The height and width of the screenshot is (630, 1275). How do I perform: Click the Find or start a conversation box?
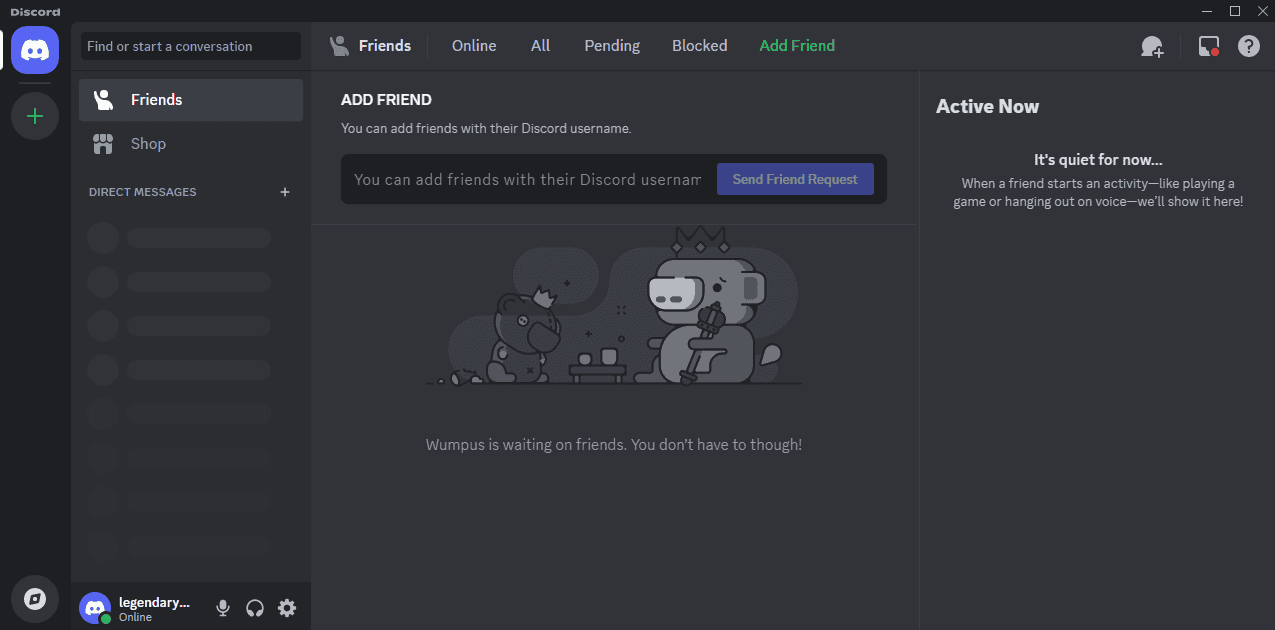click(x=191, y=46)
